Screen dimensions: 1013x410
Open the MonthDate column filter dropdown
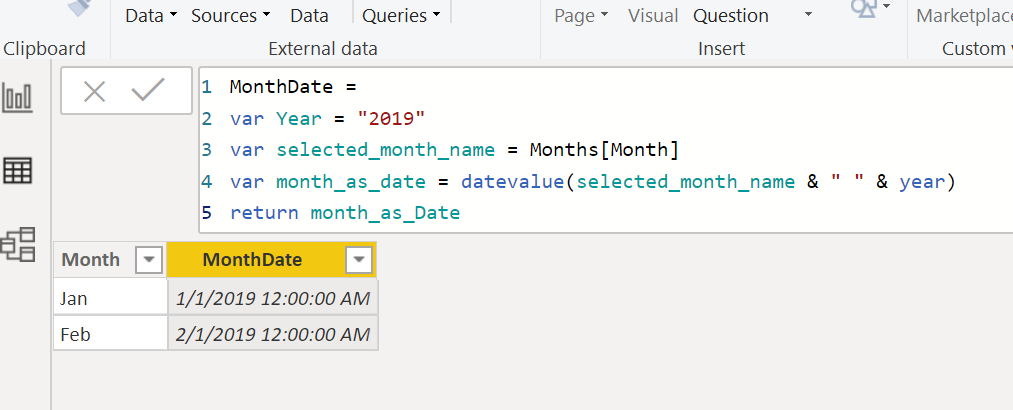pyautogui.click(x=359, y=260)
